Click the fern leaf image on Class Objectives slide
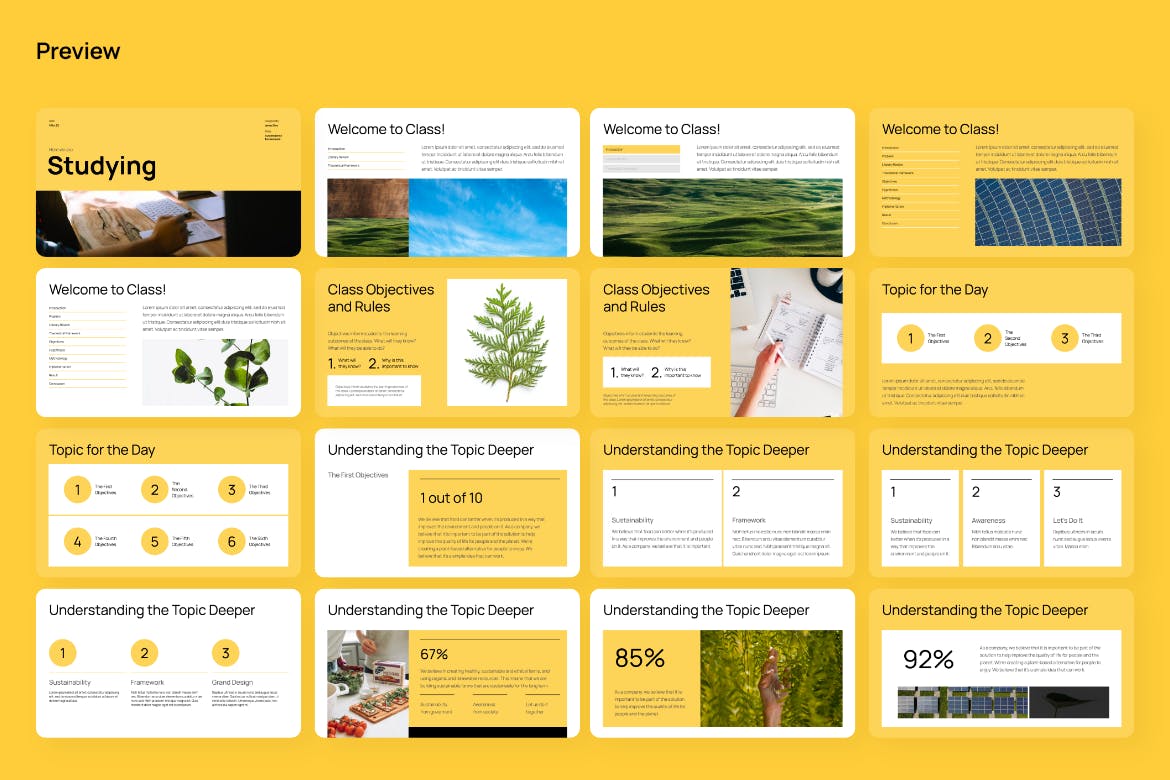The height and width of the screenshot is (780, 1170). [506, 342]
